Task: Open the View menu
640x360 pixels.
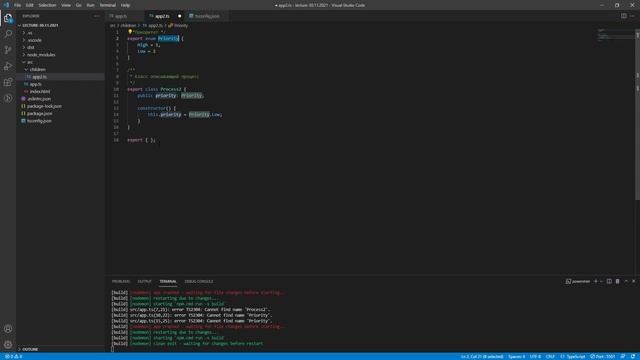Action: [x=66, y=5]
